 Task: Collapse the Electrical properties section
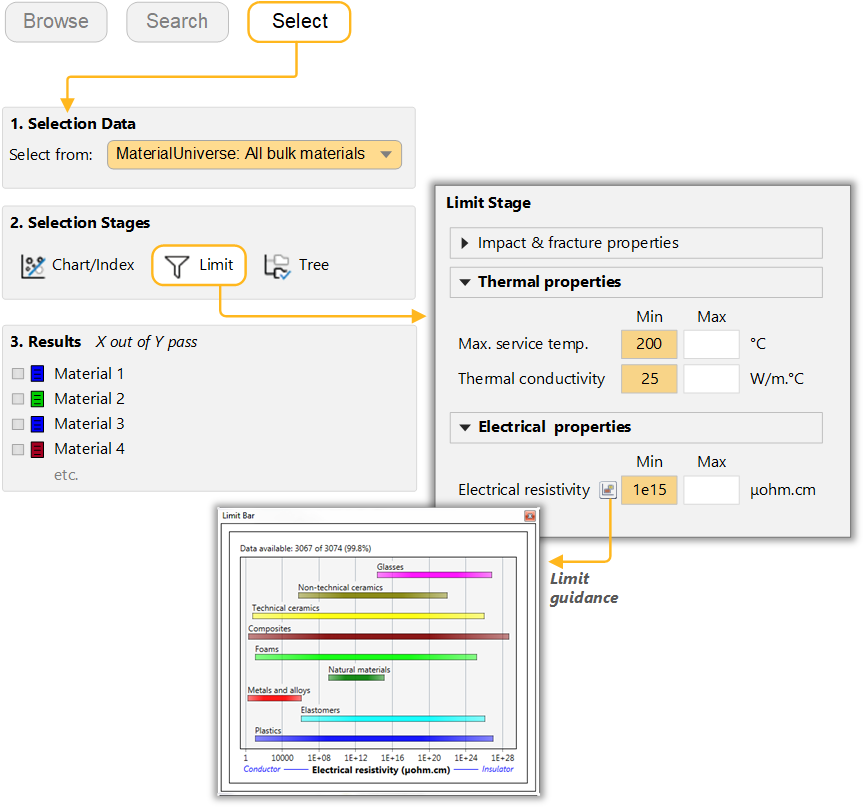465,427
